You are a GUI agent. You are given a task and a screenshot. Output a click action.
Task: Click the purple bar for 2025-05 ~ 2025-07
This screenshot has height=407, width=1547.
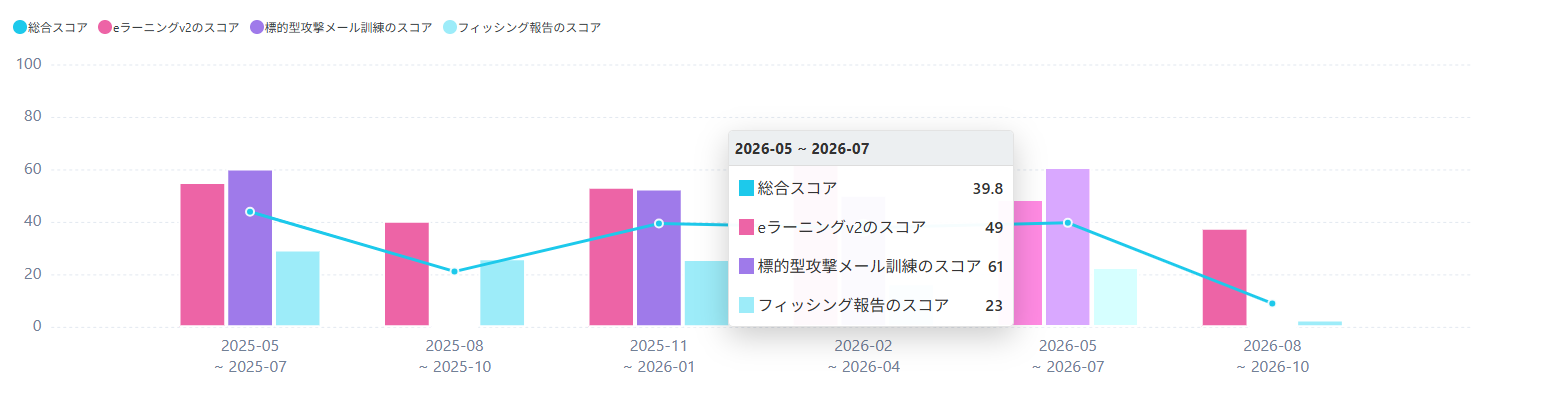pos(250,248)
